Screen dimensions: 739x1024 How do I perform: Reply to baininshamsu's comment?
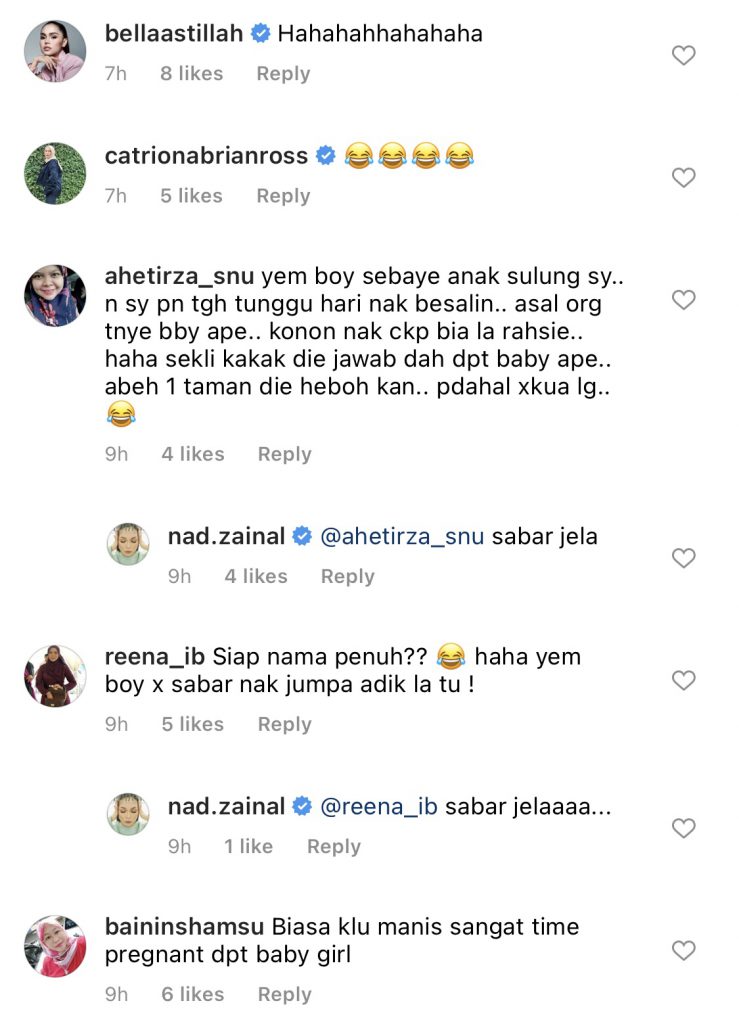(x=284, y=994)
